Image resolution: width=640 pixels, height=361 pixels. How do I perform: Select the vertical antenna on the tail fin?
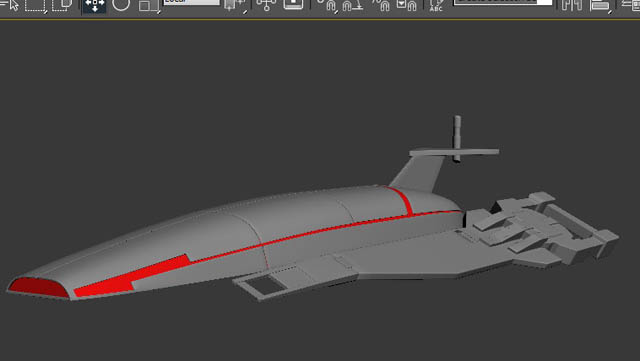coord(458,138)
